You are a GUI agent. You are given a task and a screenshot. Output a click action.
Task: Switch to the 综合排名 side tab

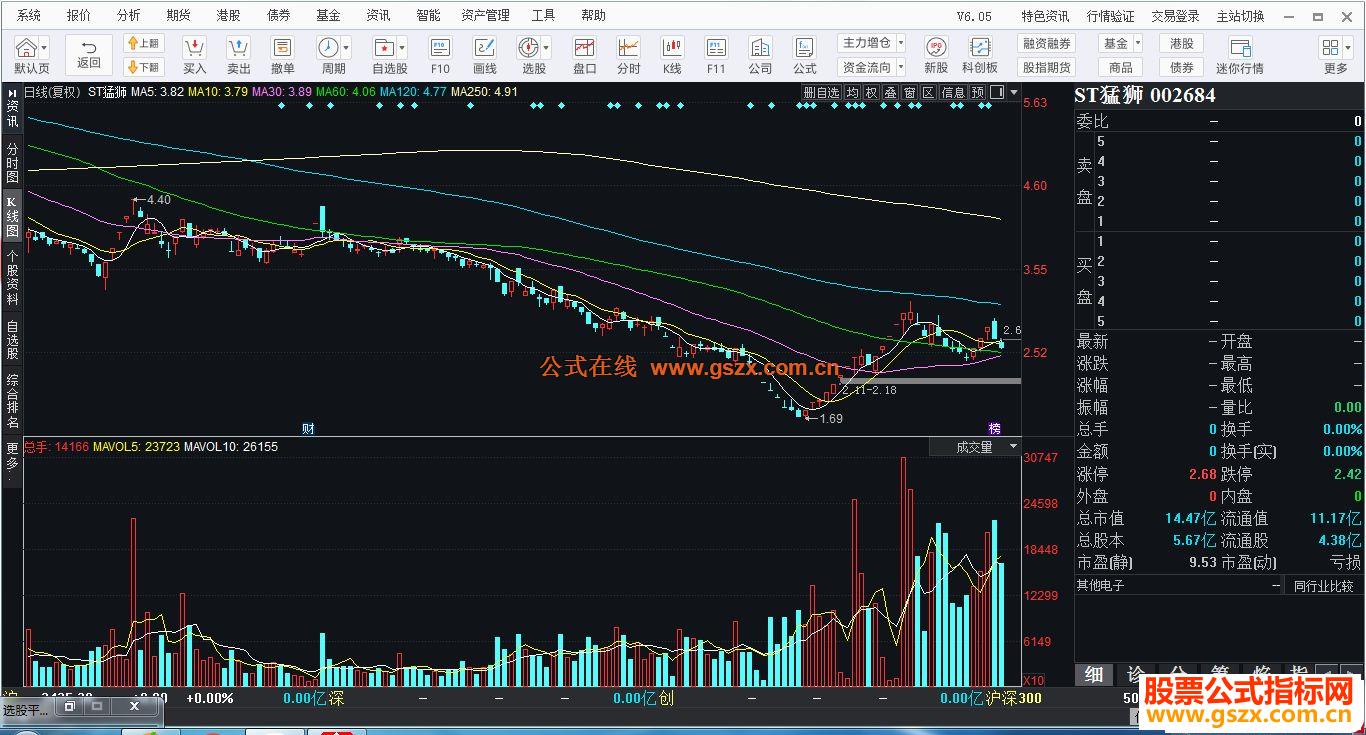[x=12, y=401]
